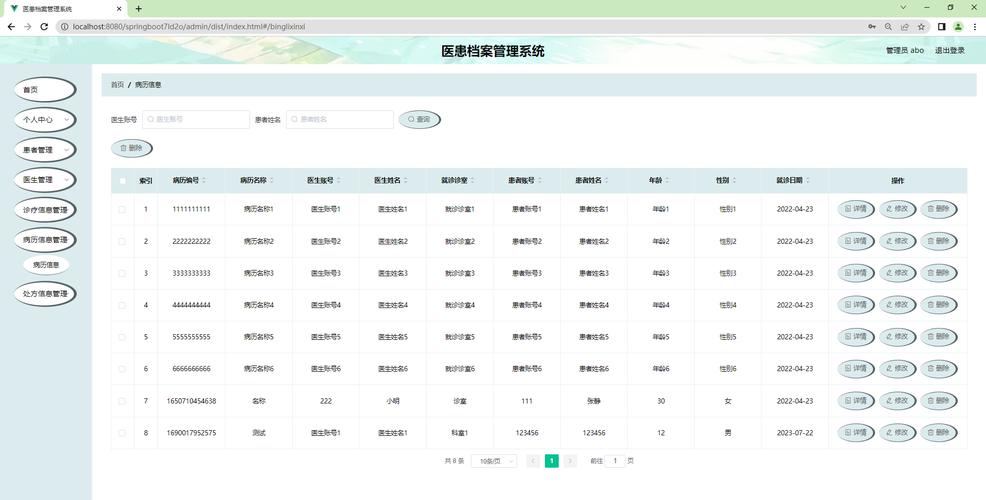Screen dimensions: 986x500
Task: Reload the page with refresh icon
Action: click(44, 26)
